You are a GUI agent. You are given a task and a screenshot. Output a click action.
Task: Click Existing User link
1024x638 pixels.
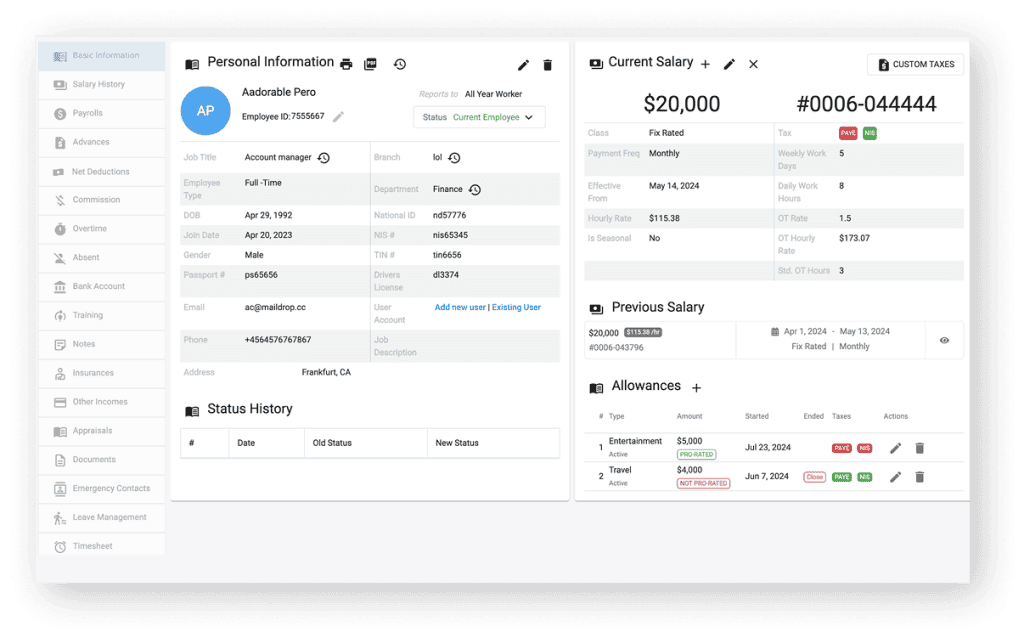coord(516,307)
